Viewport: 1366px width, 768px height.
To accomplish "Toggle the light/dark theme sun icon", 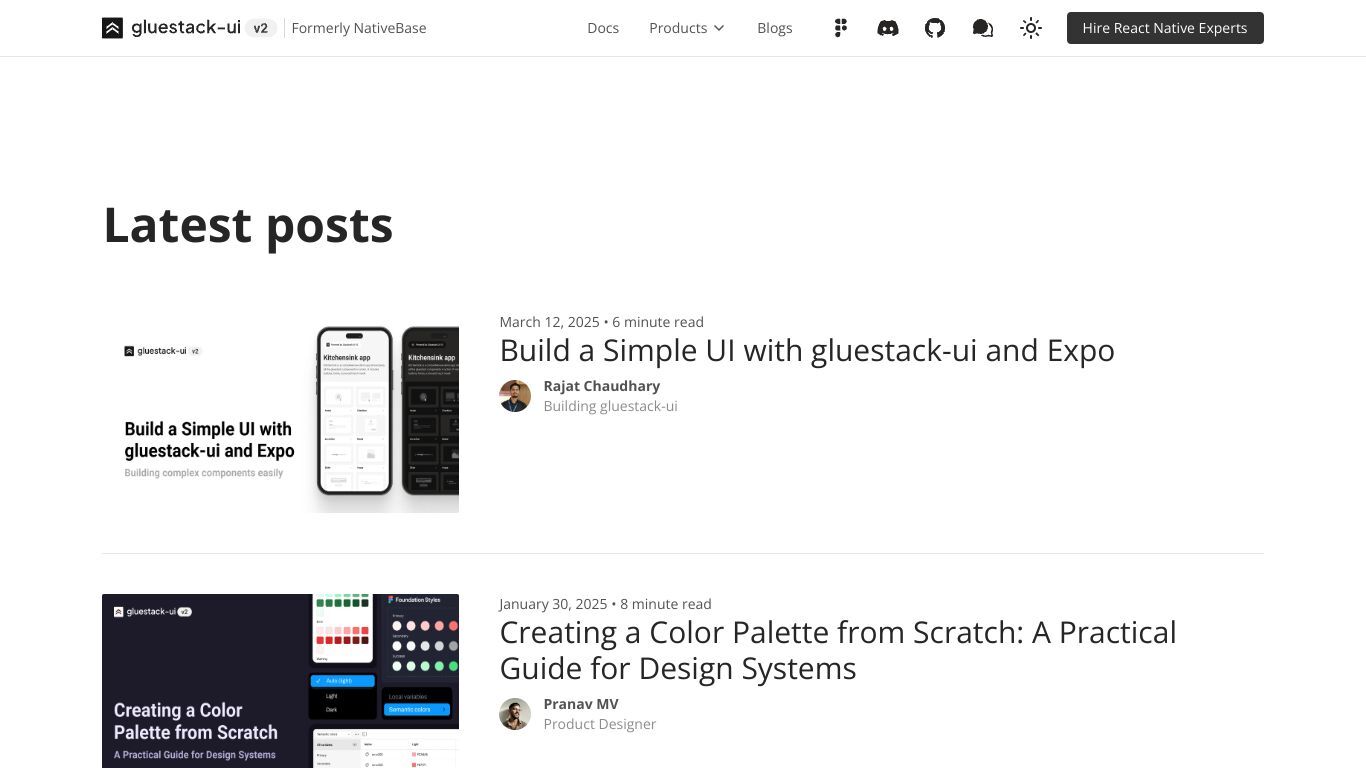I will pyautogui.click(x=1031, y=28).
